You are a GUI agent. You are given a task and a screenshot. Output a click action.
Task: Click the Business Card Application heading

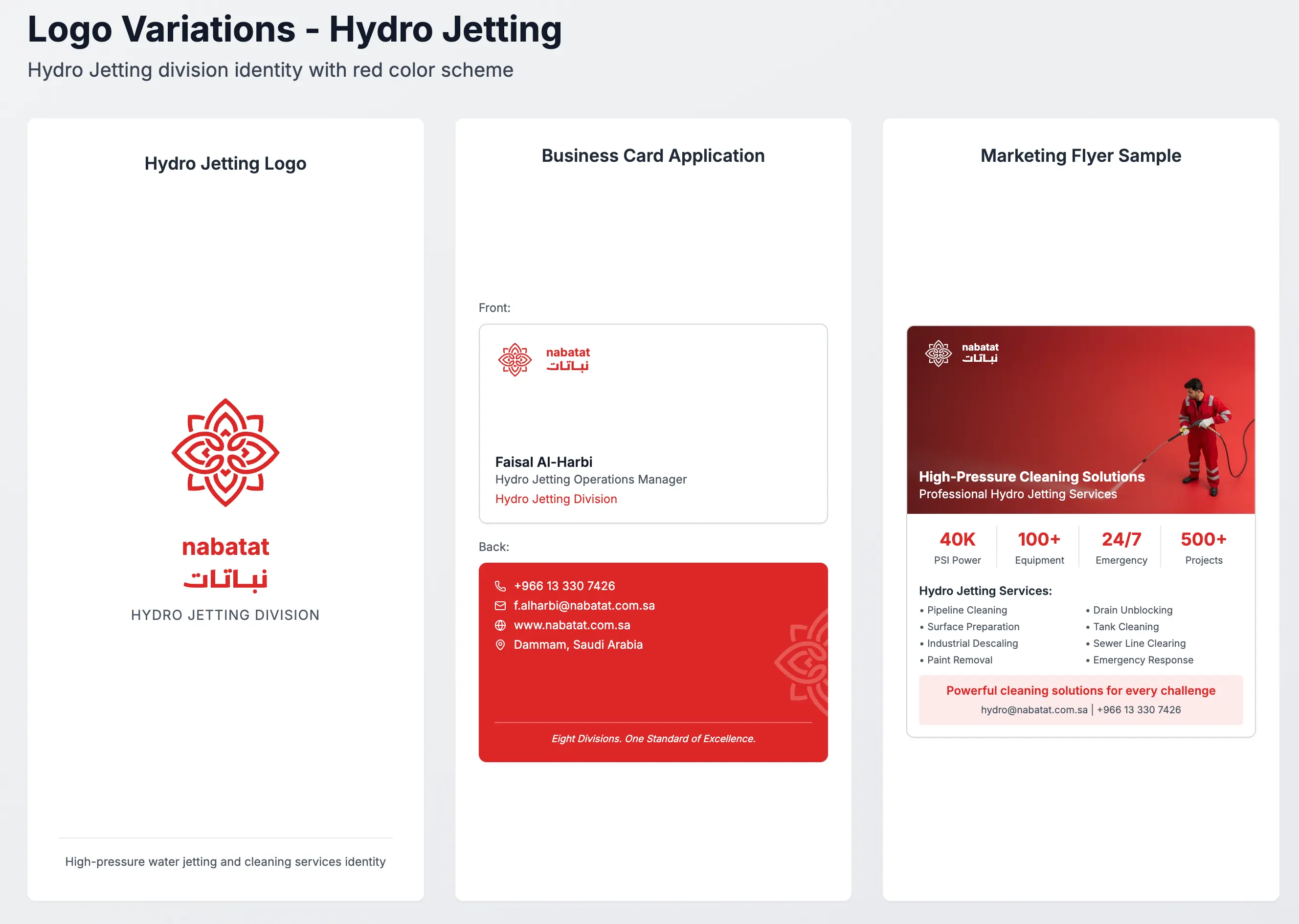click(653, 156)
